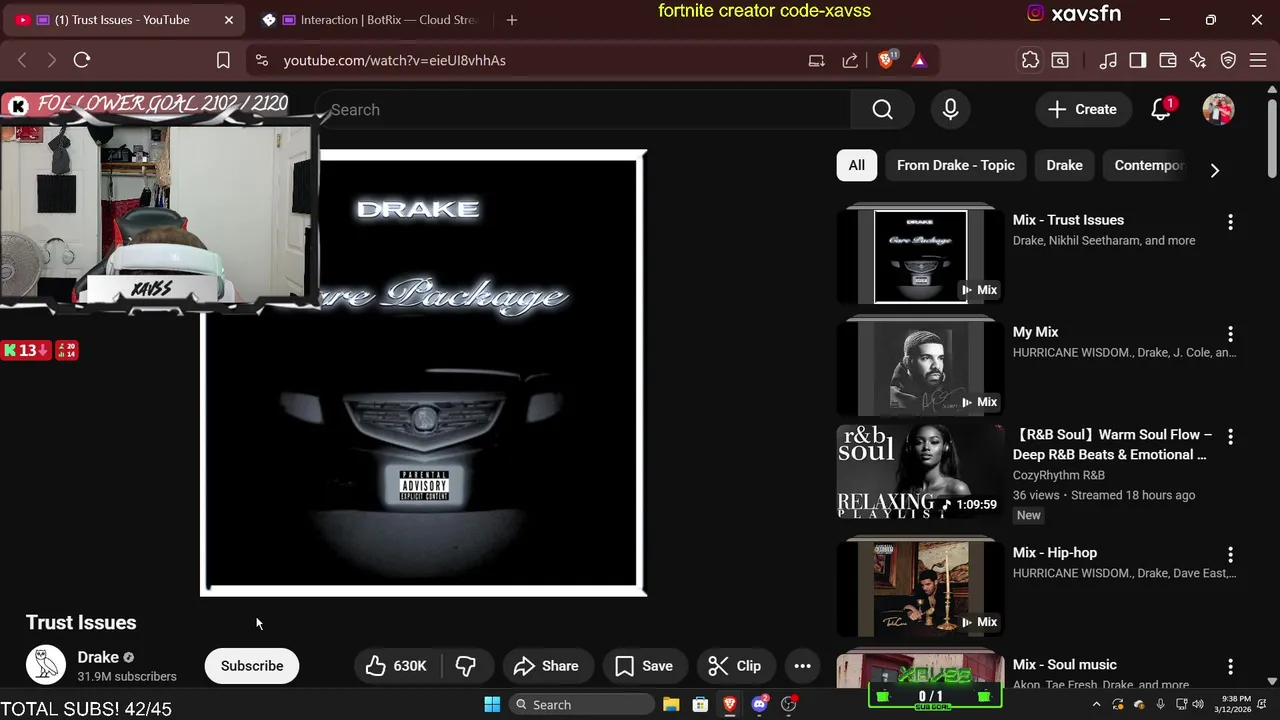Image resolution: width=1280 pixels, height=720 pixels.
Task: Open OBS Studio from the taskbar
Action: [x=789, y=705]
